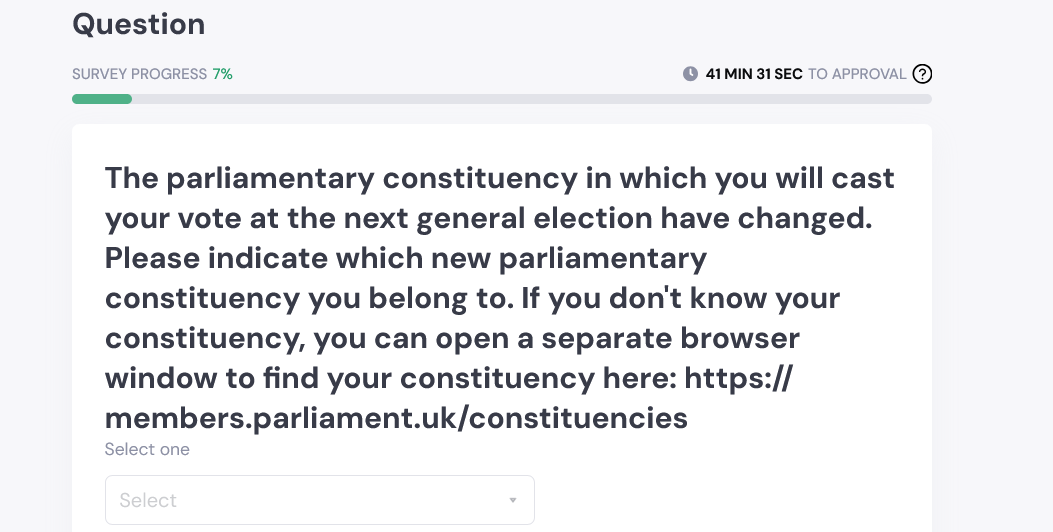The image size is (1053, 532).
Task: Click 'window to find your constituency here' text
Action: [x=391, y=378]
